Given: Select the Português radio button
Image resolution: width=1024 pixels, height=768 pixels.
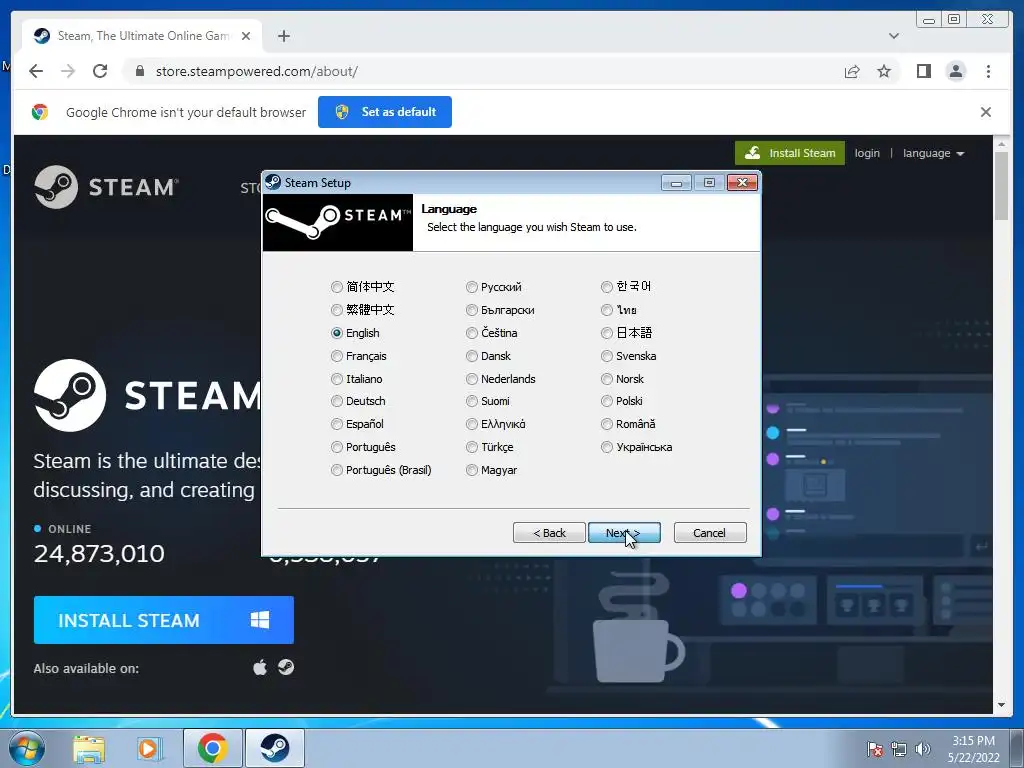Looking at the screenshot, I should coord(336,447).
